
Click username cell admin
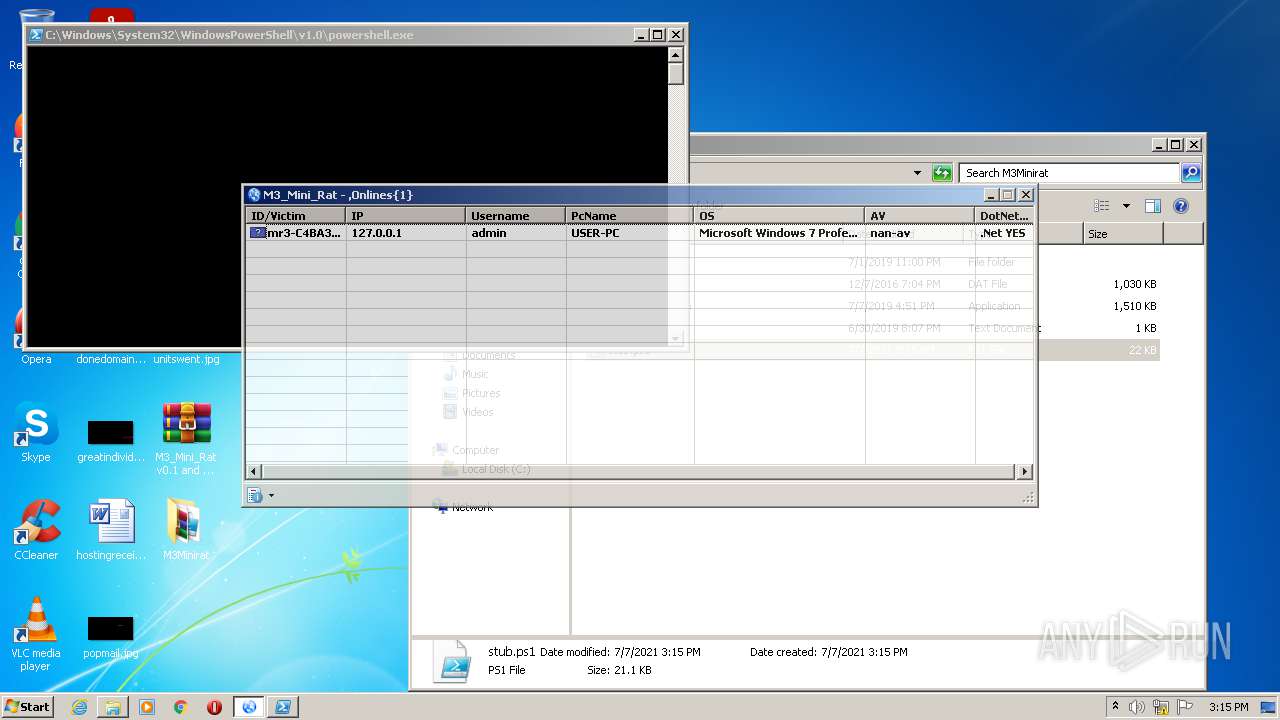pyautogui.click(x=489, y=233)
